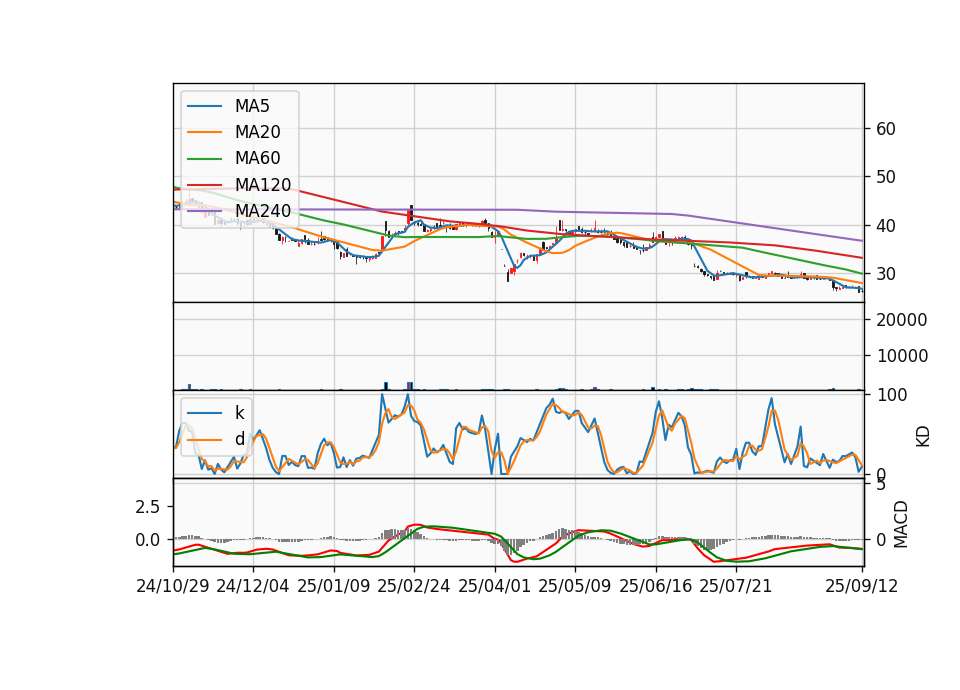Image resolution: width=960 pixels, height=690 pixels.
Task: Click the blue MA5 legend line sample
Action: (204, 106)
